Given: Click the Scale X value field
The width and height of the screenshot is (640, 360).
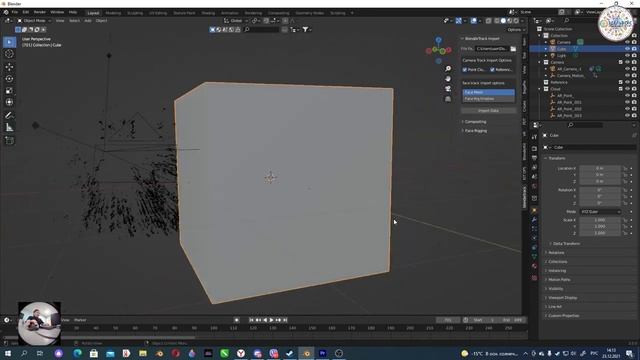Looking at the screenshot, I should click(600, 220).
